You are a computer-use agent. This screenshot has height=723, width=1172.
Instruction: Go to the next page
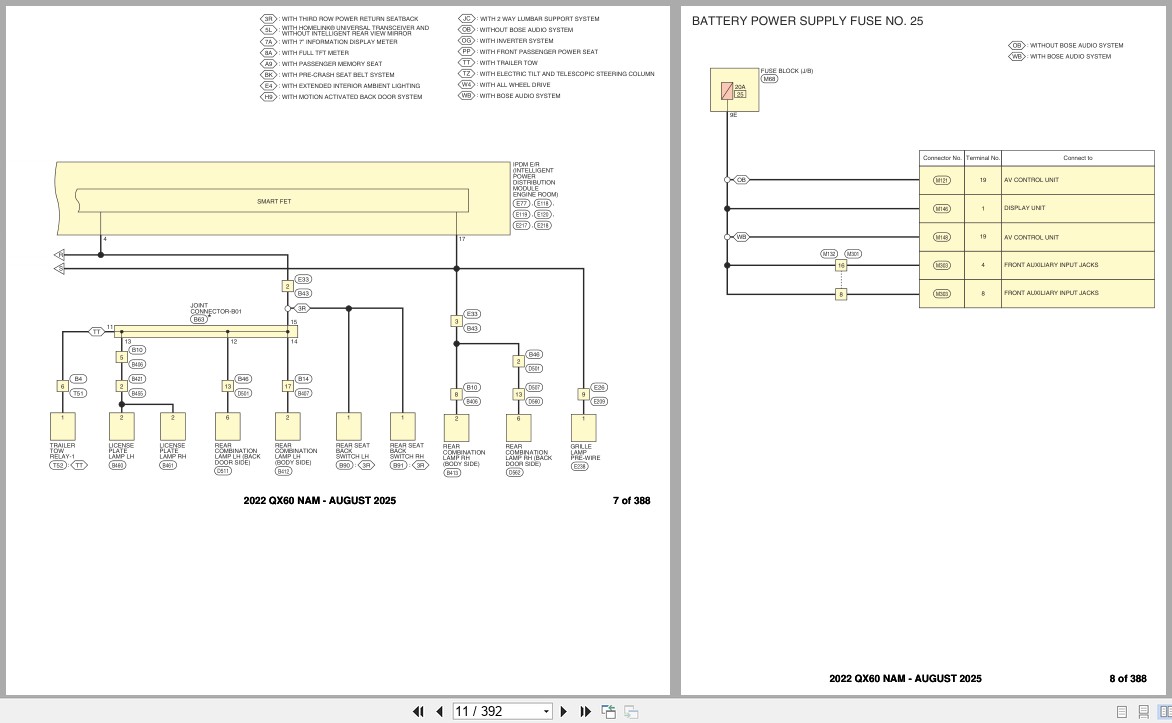564,712
